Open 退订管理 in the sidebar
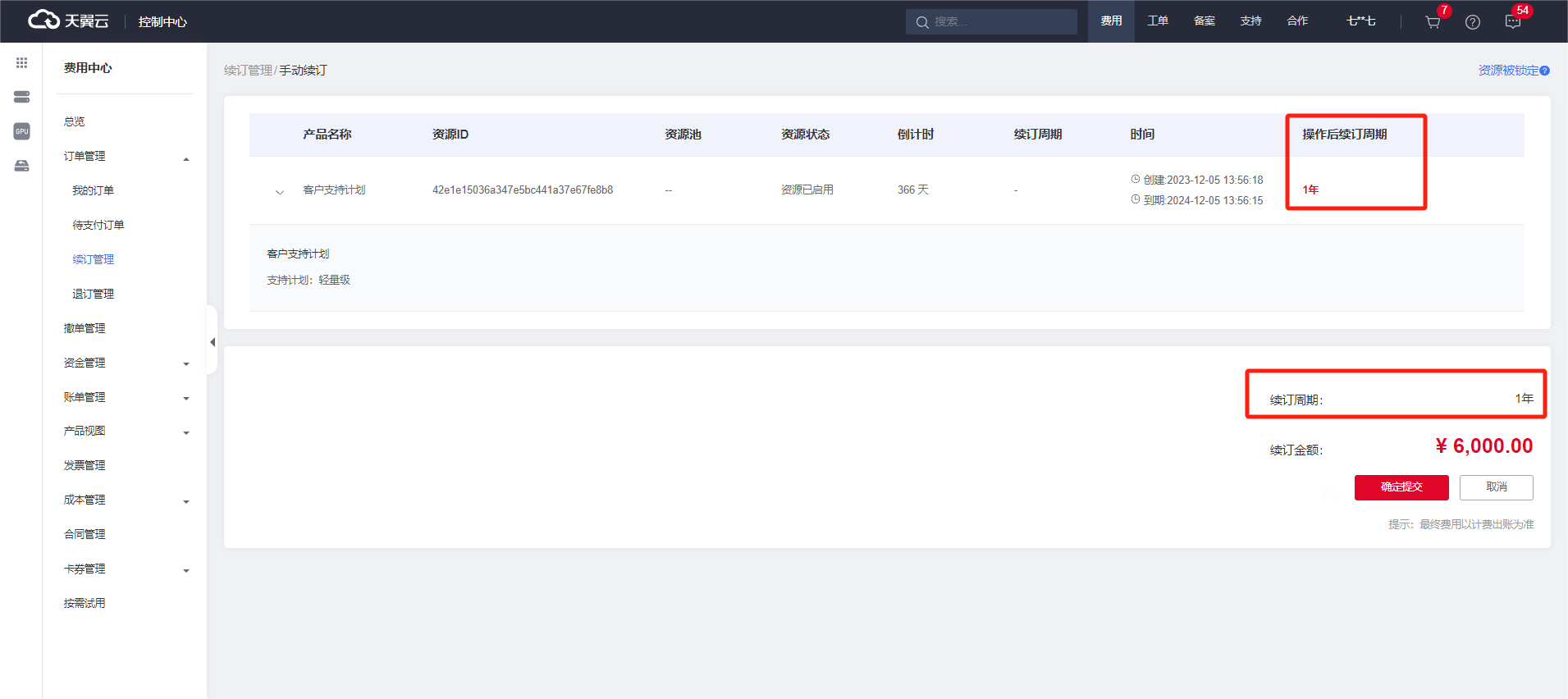 (93, 294)
